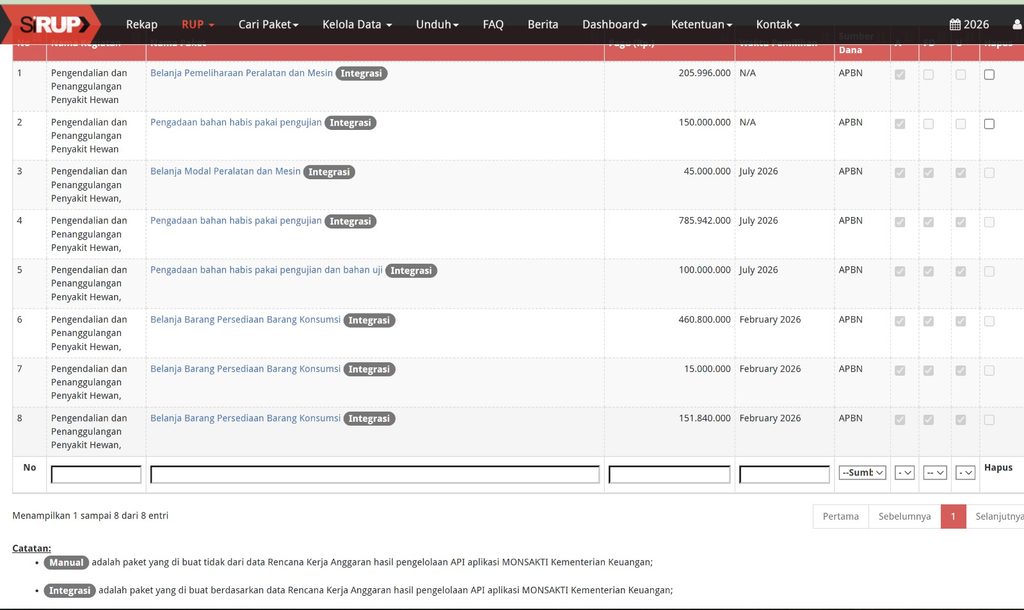The height and width of the screenshot is (610, 1024).
Task: Open the 2026 calendar year selector
Action: [969, 24]
